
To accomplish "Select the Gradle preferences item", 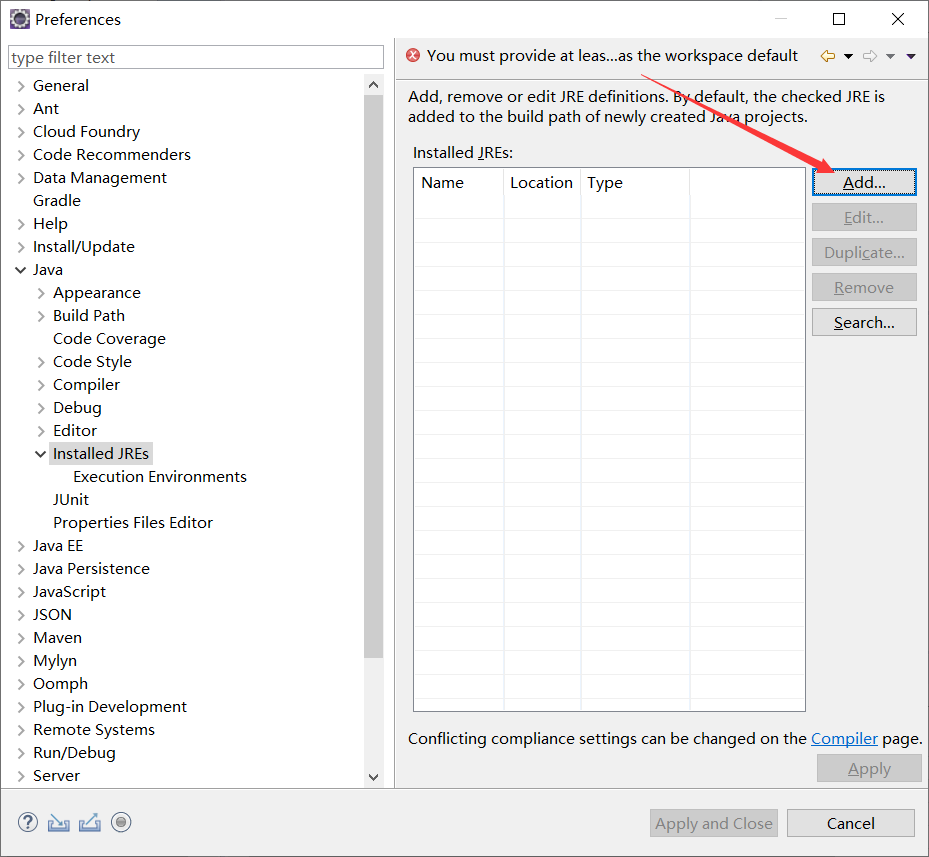I will [x=56, y=201].
